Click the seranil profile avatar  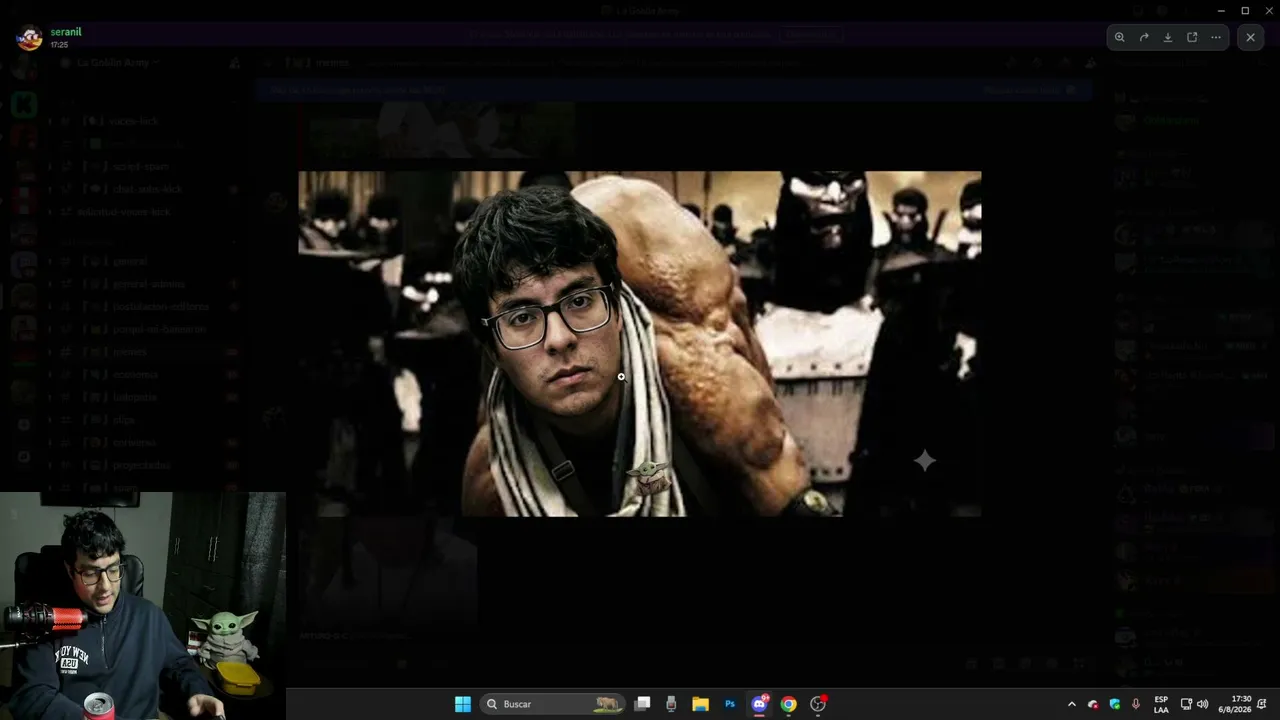pos(29,38)
